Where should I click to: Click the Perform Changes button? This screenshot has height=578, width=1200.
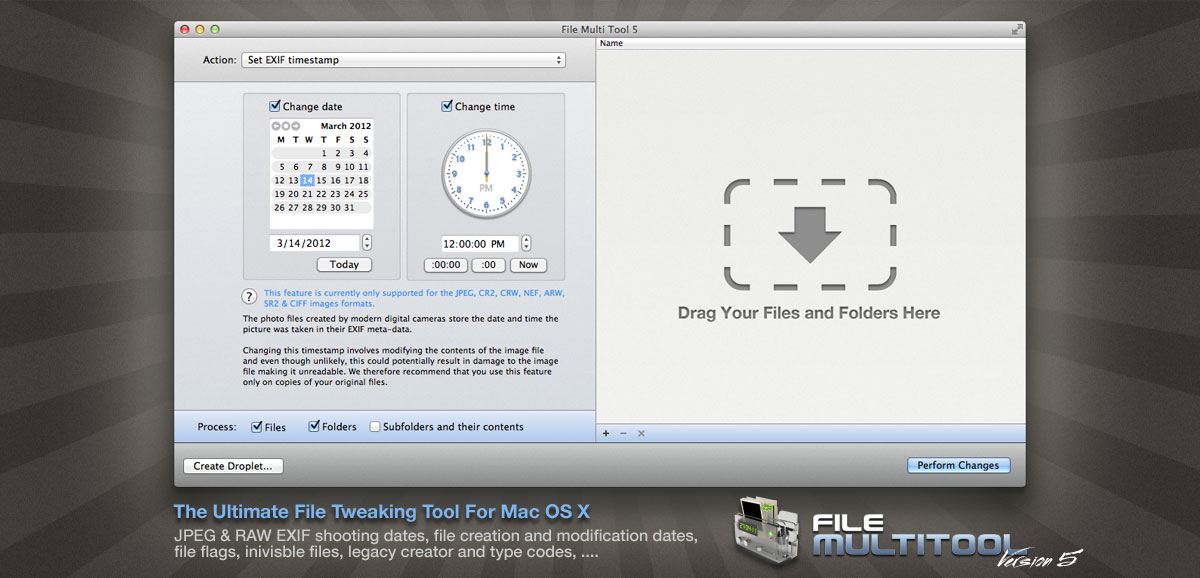tap(958, 466)
